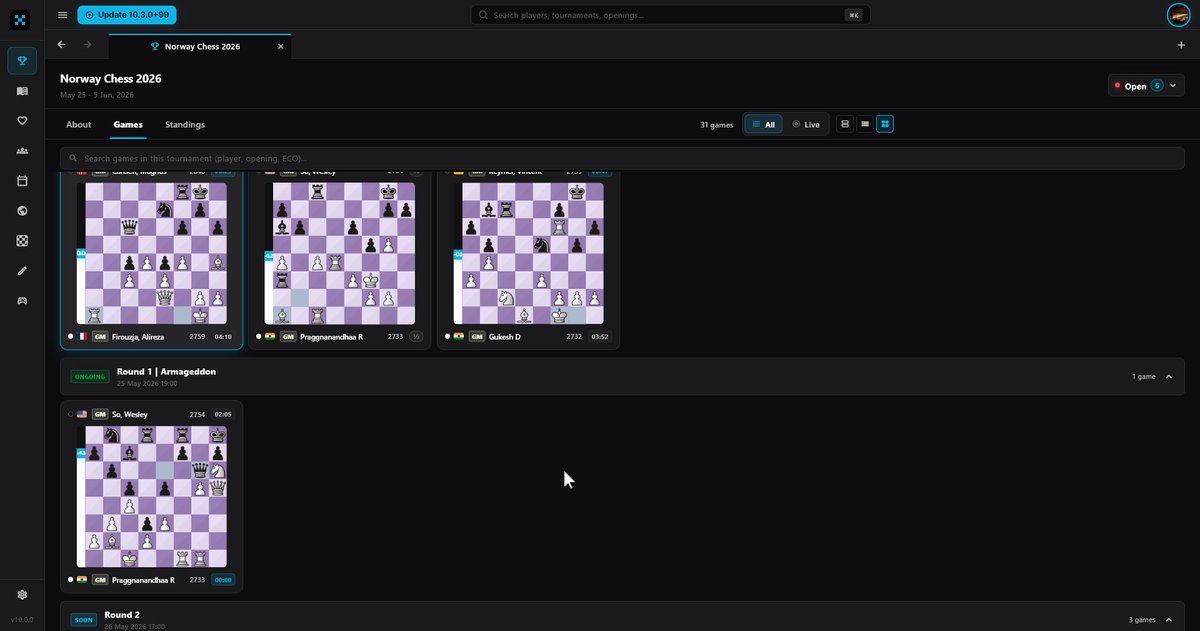The height and width of the screenshot is (631, 1200).
Task: Expand the Round 2 section
Action: (1169, 620)
